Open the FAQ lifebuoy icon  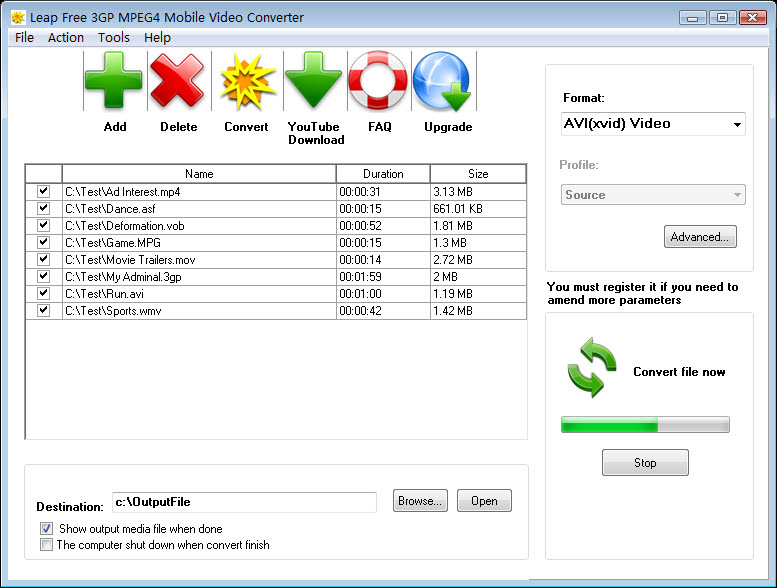(378, 80)
